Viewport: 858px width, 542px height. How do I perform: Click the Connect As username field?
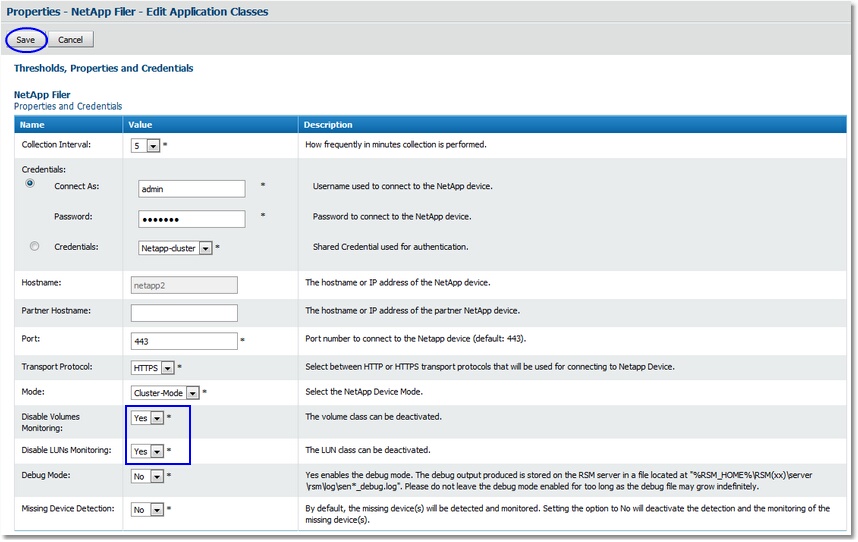(x=192, y=189)
